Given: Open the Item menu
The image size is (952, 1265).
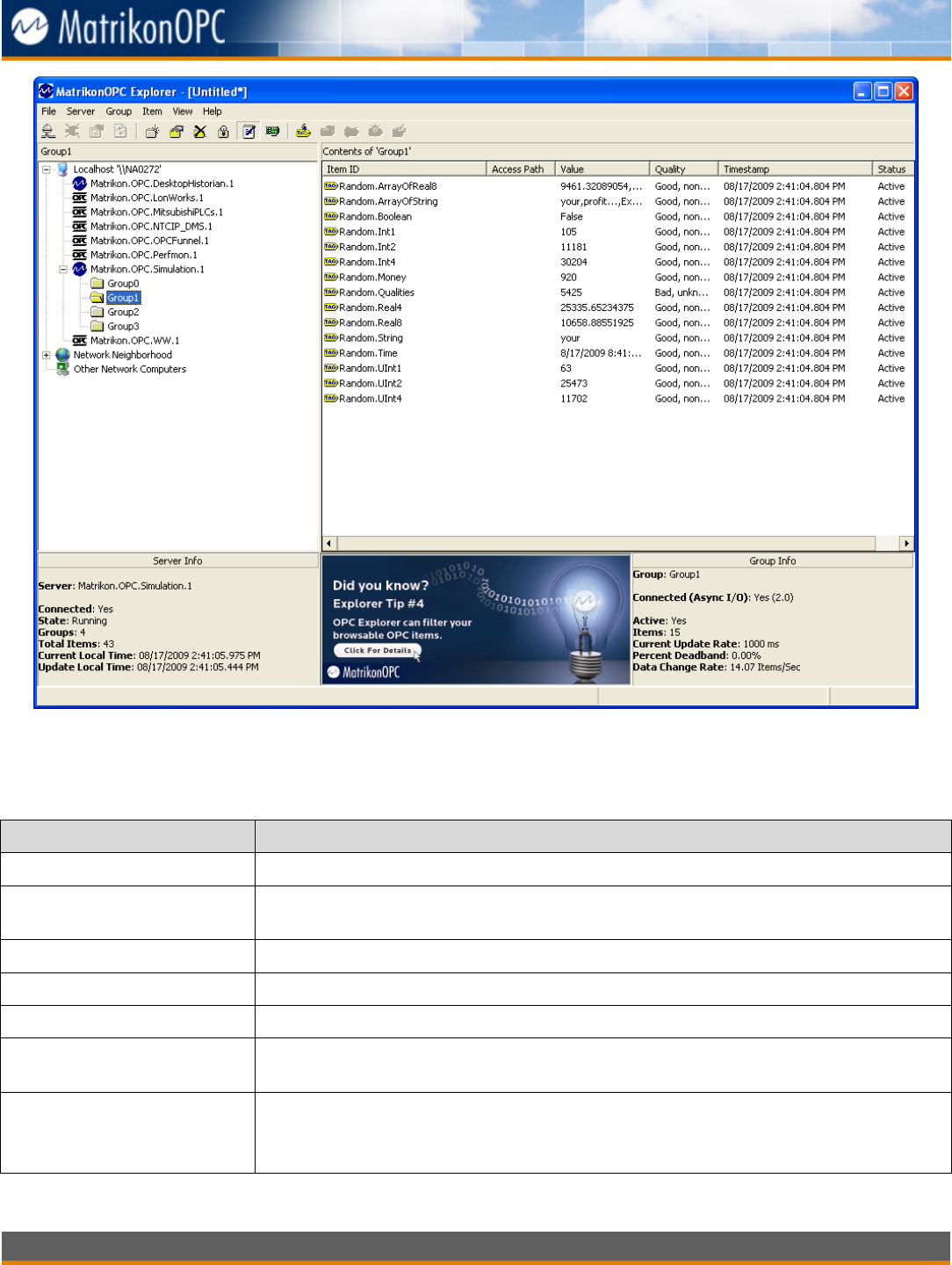Looking at the screenshot, I should click(152, 112).
